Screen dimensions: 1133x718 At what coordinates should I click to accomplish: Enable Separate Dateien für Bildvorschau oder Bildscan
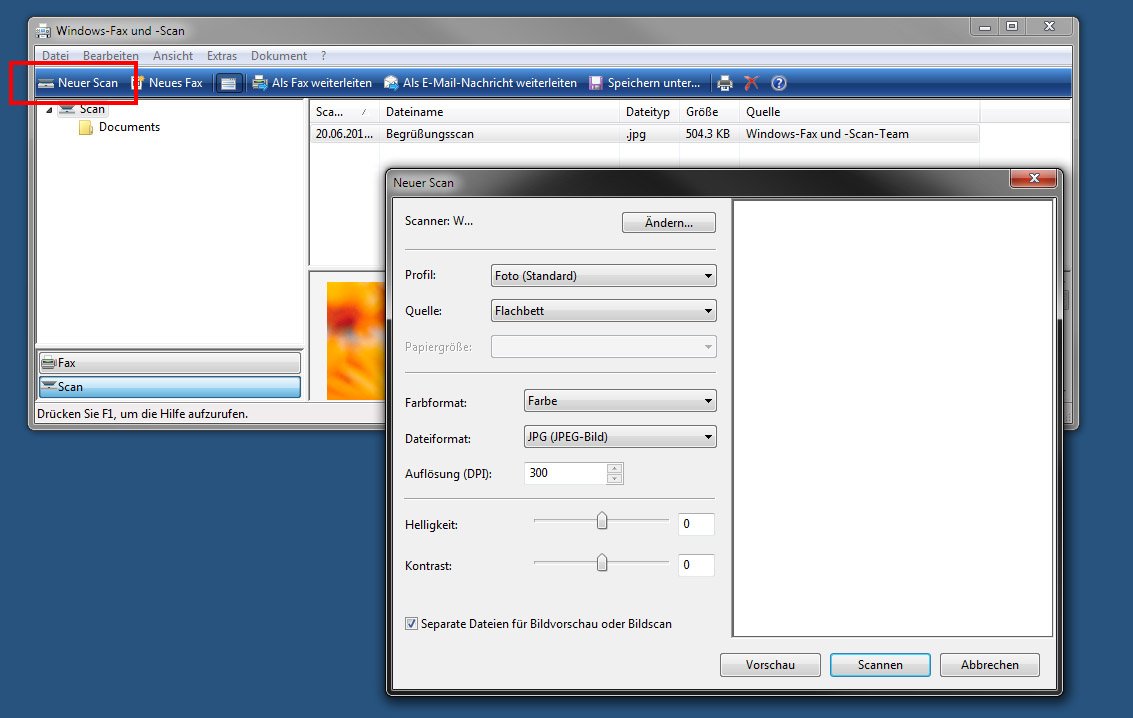tap(411, 623)
